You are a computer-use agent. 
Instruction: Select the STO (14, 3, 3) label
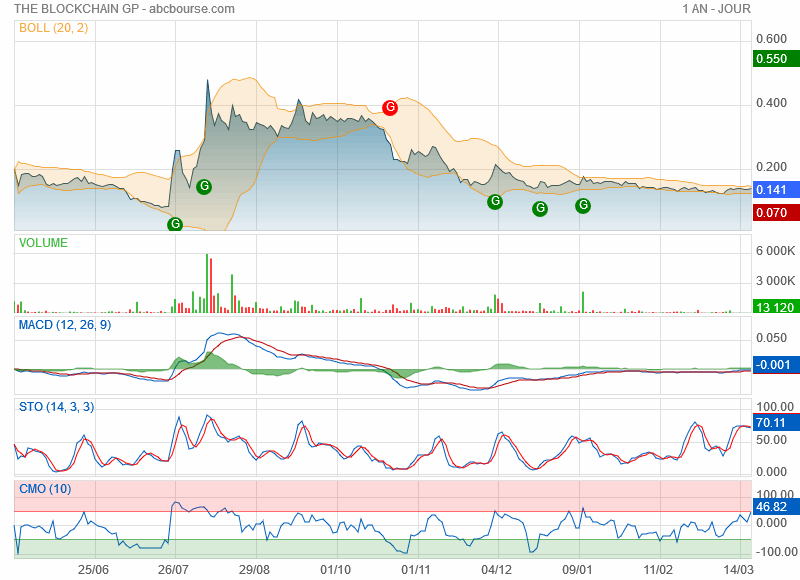(57, 407)
